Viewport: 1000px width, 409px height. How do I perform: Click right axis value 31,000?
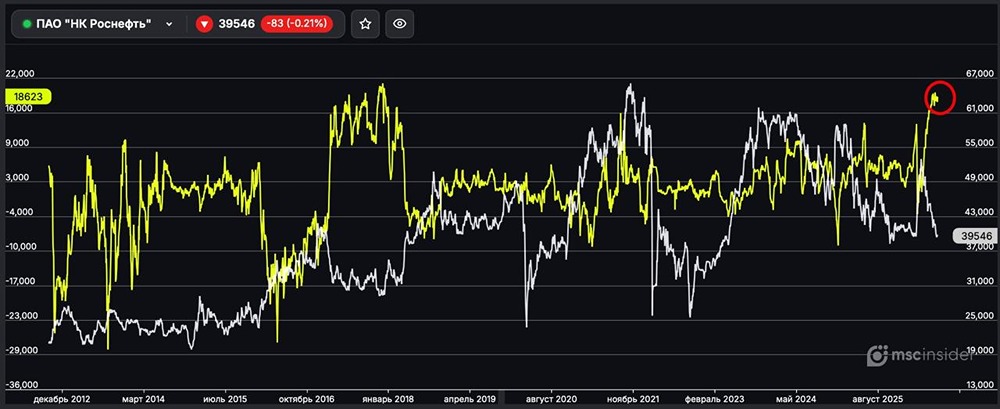tap(980, 282)
